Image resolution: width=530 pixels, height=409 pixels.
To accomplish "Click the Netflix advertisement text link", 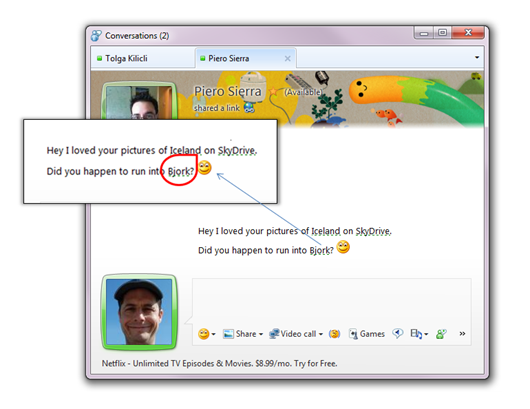I will tap(219, 364).
